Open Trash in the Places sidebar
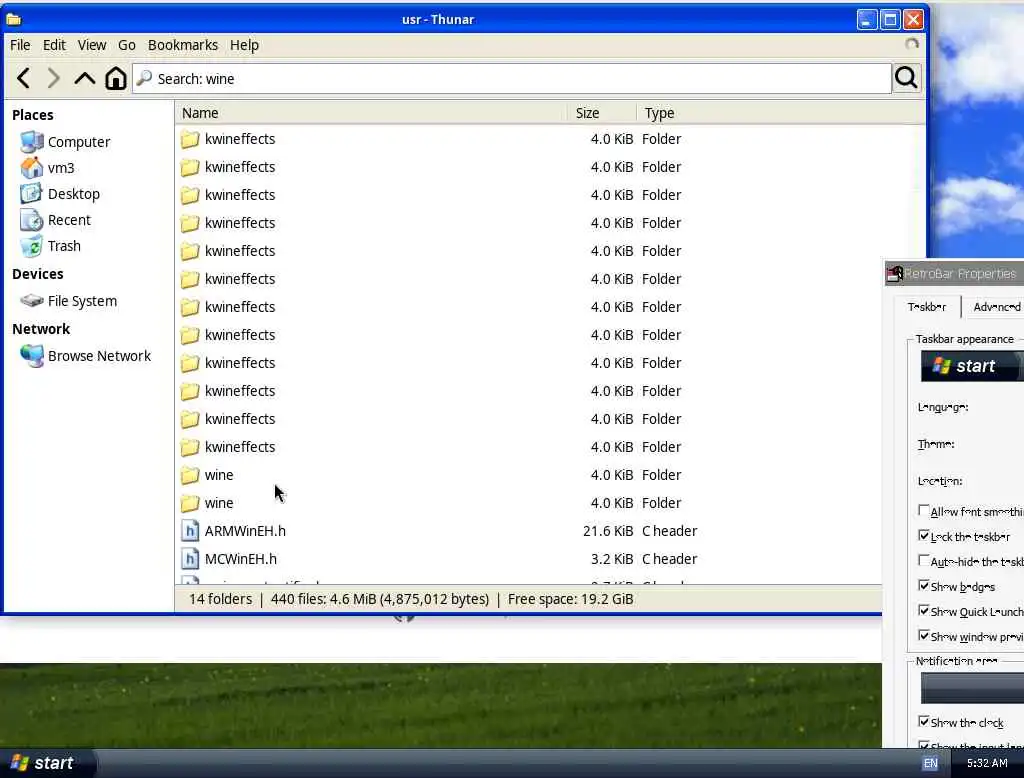The height and width of the screenshot is (778, 1024). click(64, 246)
